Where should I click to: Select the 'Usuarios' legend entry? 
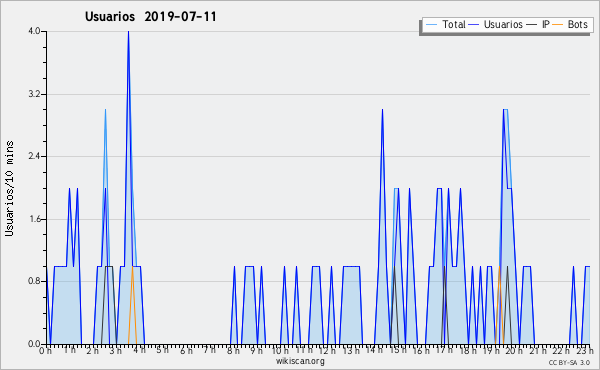pyautogui.click(x=503, y=24)
